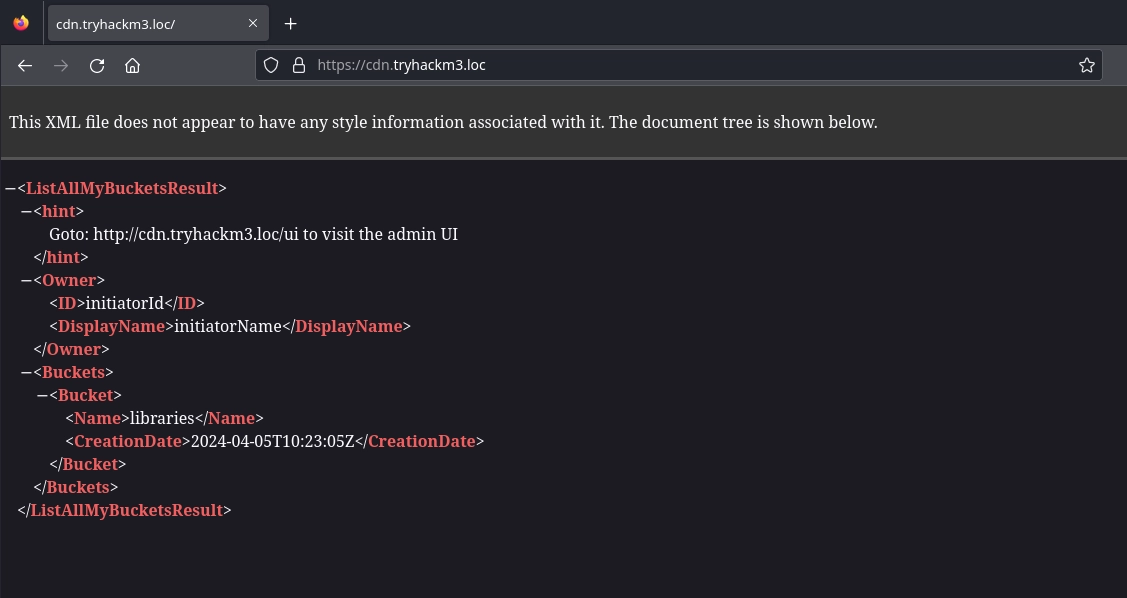Screen dimensions: 1127x598
Task: Click the forward navigation arrow
Action: [61, 66]
